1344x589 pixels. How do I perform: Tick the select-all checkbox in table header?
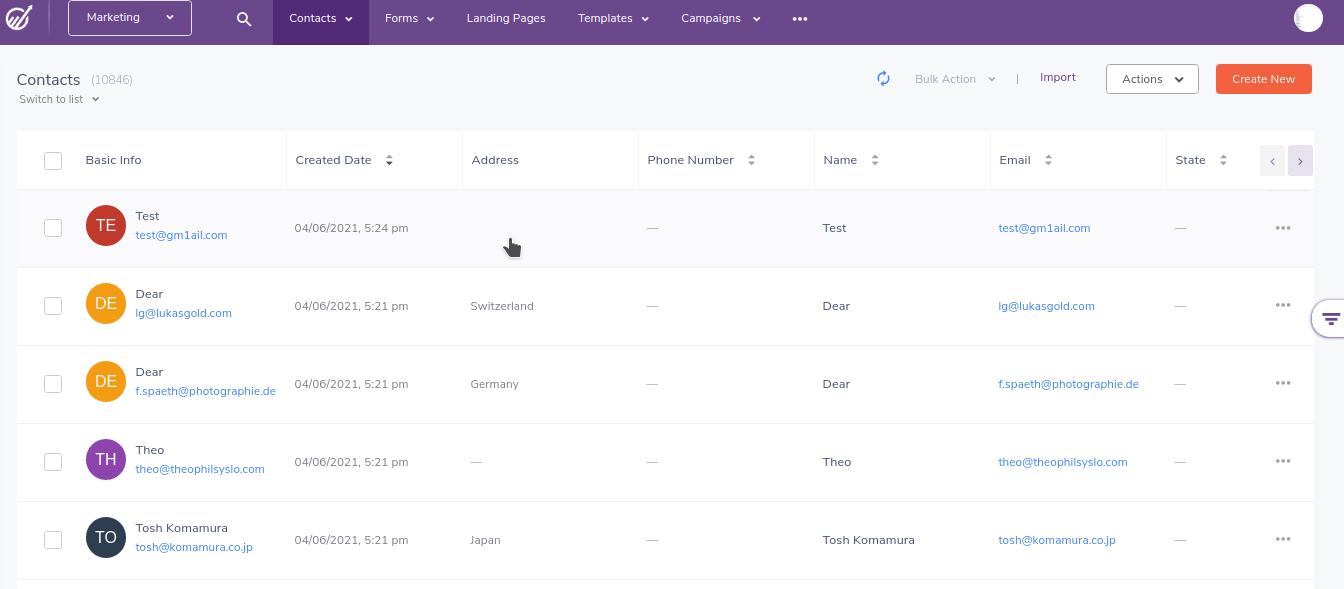(53, 161)
